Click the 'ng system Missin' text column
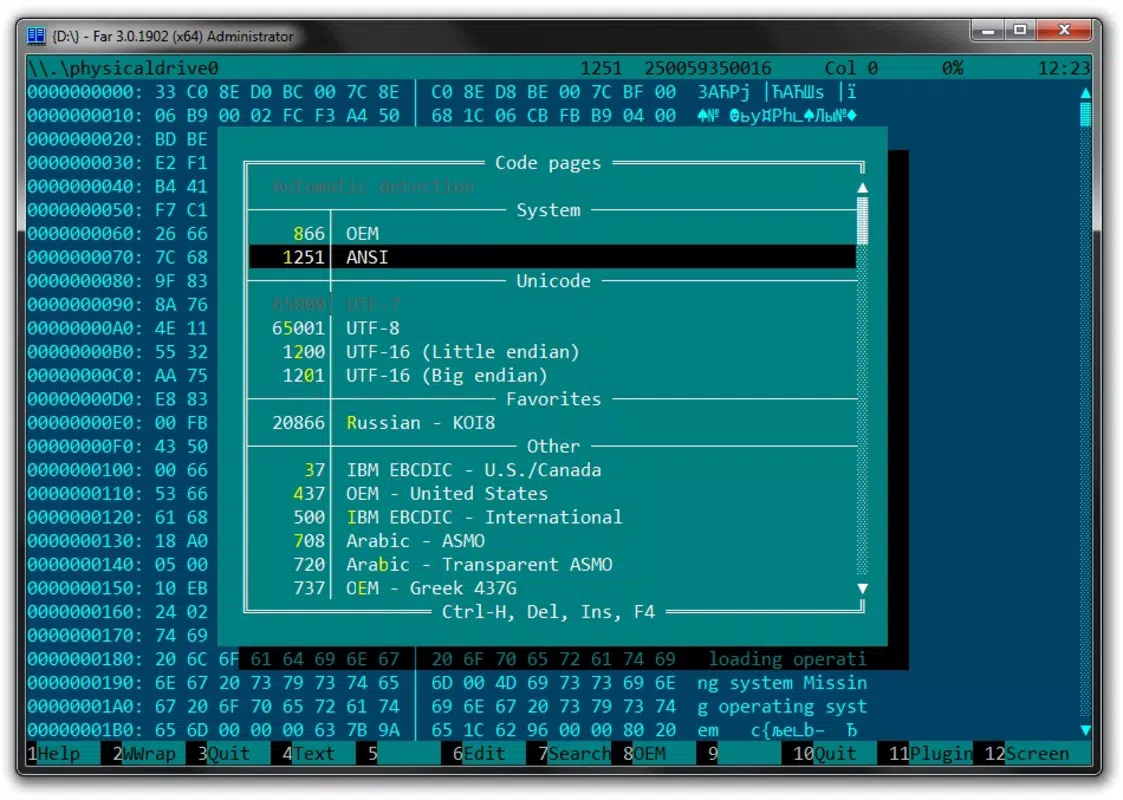Viewport: 1123px width, 800px height. pos(782,683)
